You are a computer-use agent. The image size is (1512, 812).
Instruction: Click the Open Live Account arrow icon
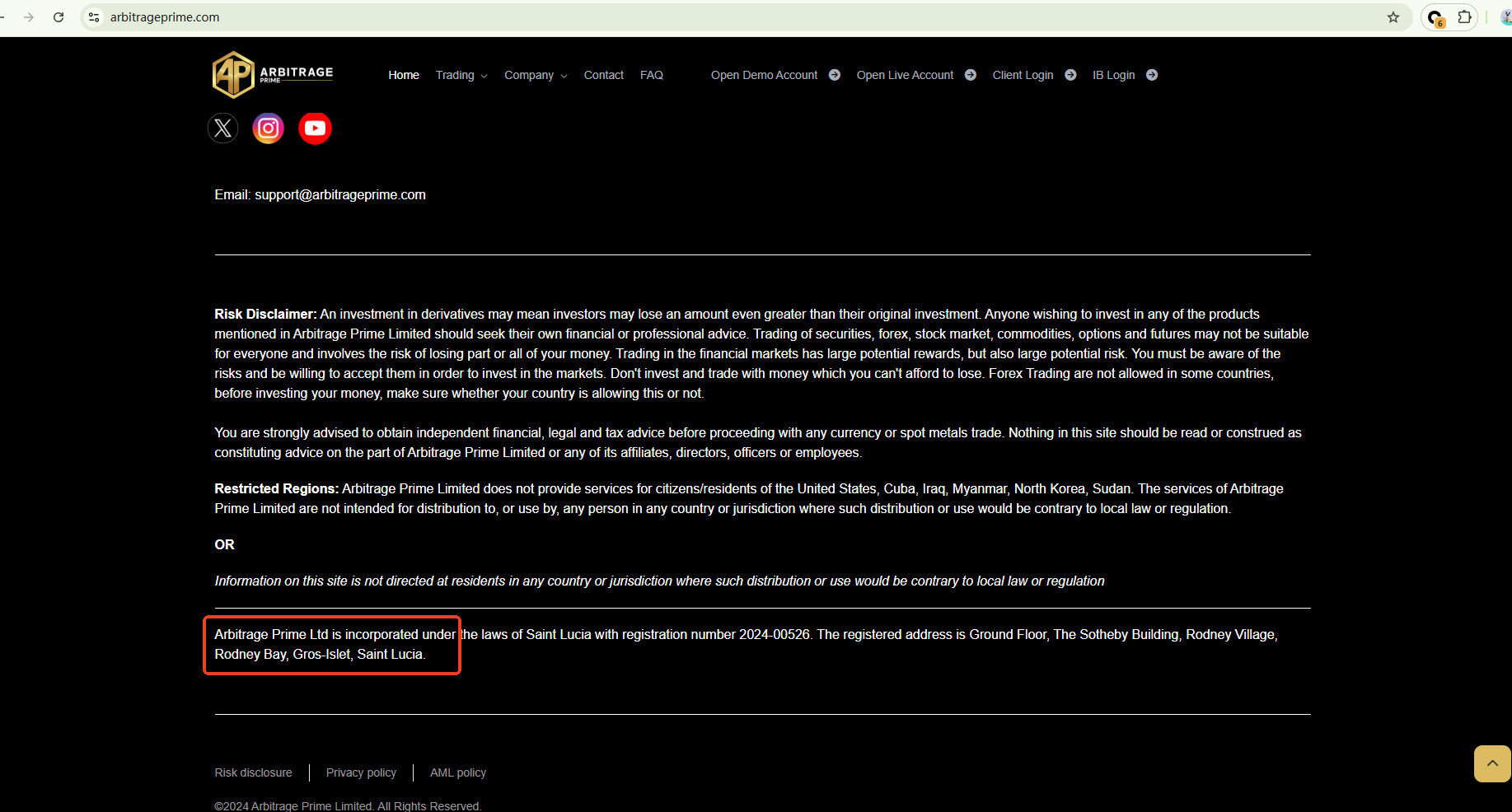coord(971,74)
